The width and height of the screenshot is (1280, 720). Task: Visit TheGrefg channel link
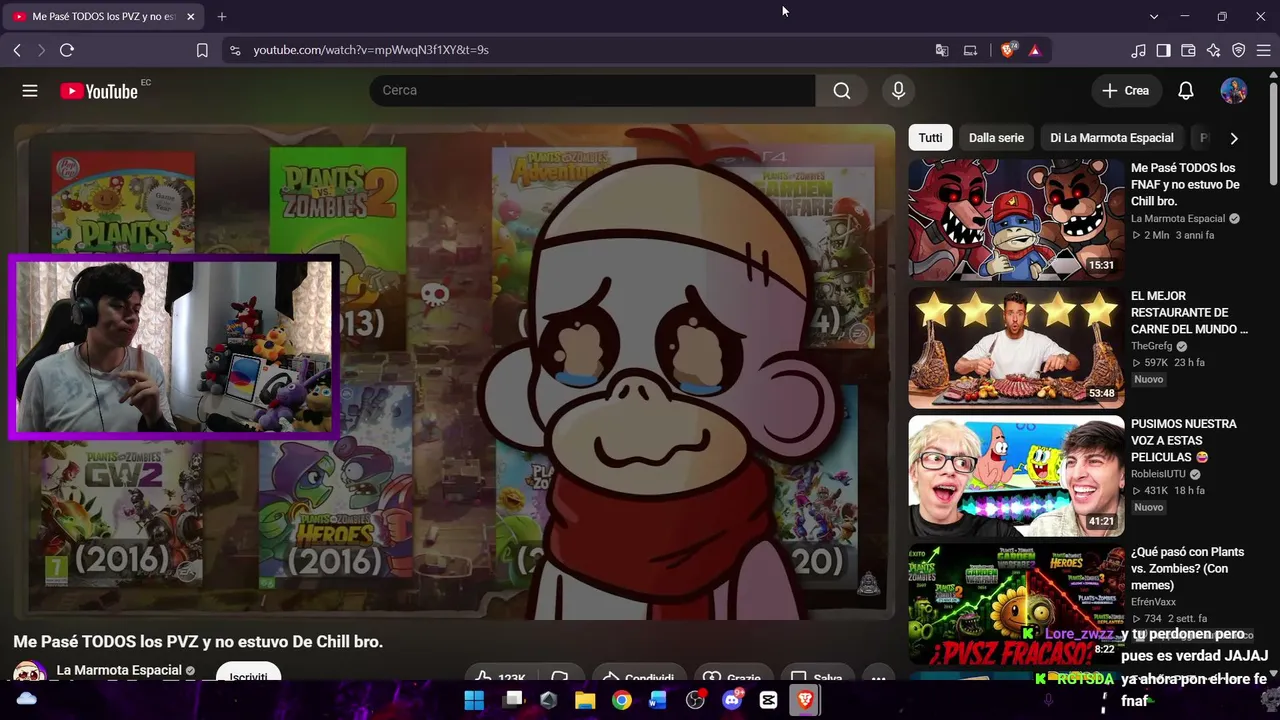tap(1151, 346)
